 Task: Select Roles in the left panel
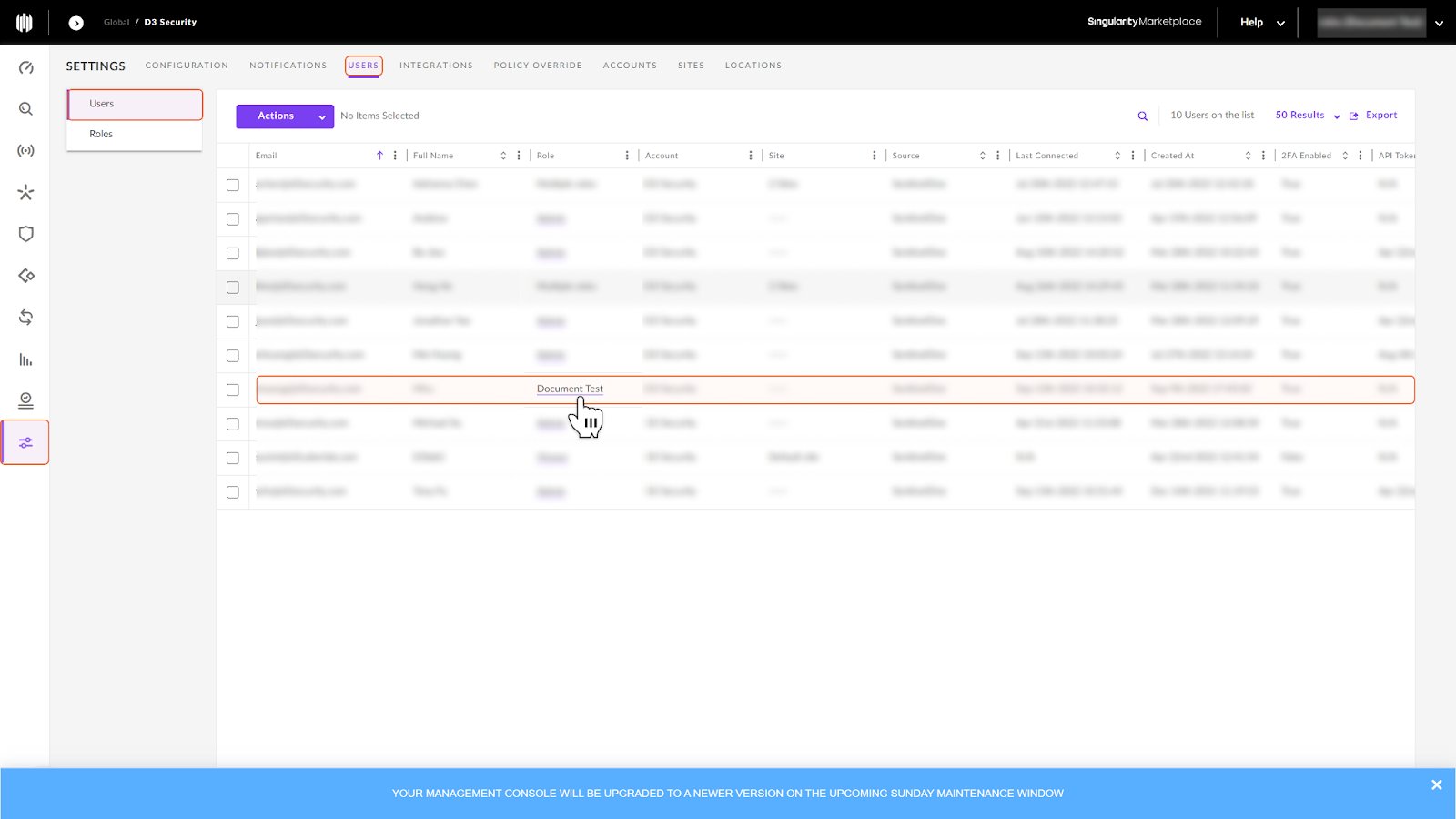(x=101, y=134)
